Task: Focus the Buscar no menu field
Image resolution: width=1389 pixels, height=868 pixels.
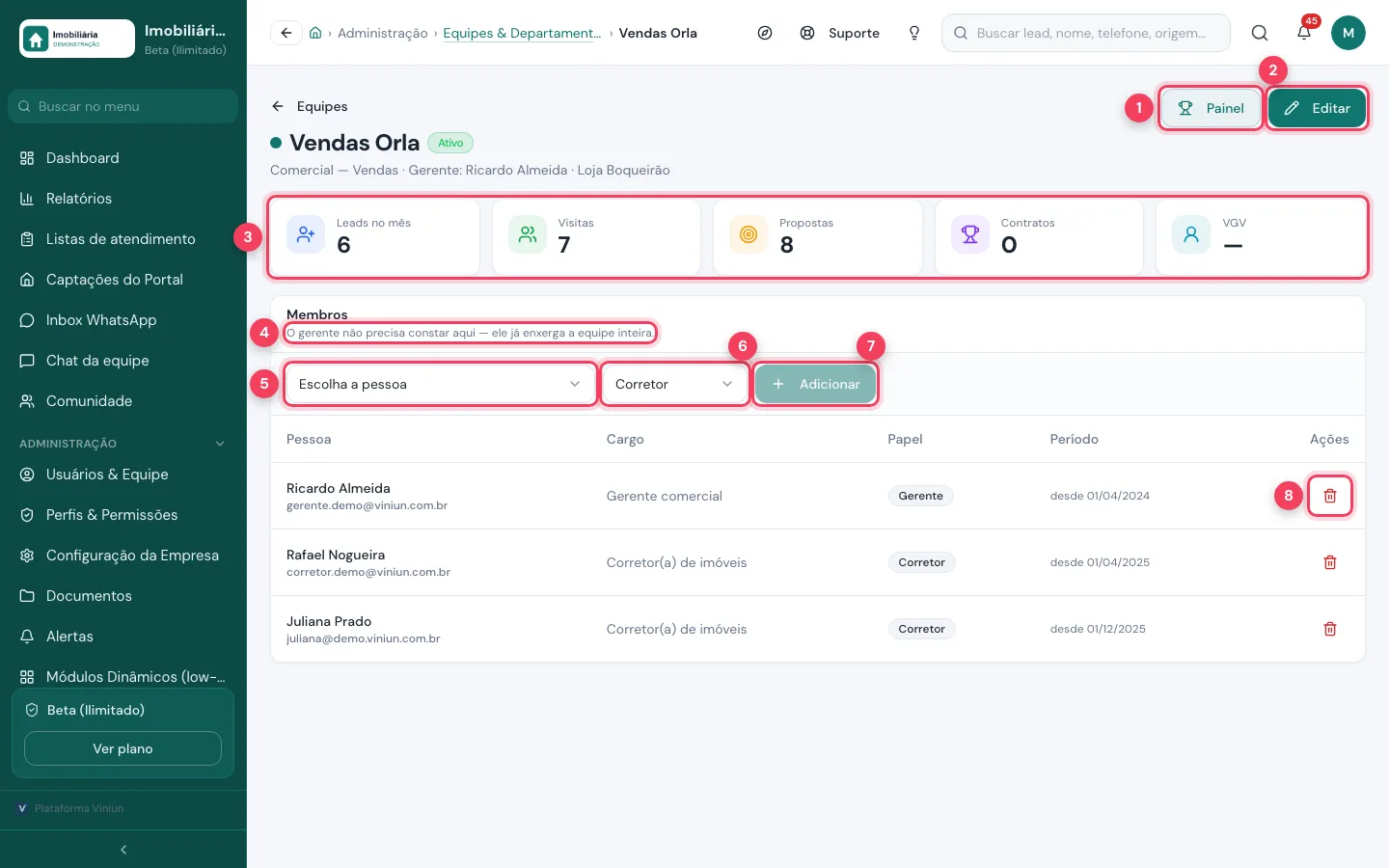Action: pos(123,106)
